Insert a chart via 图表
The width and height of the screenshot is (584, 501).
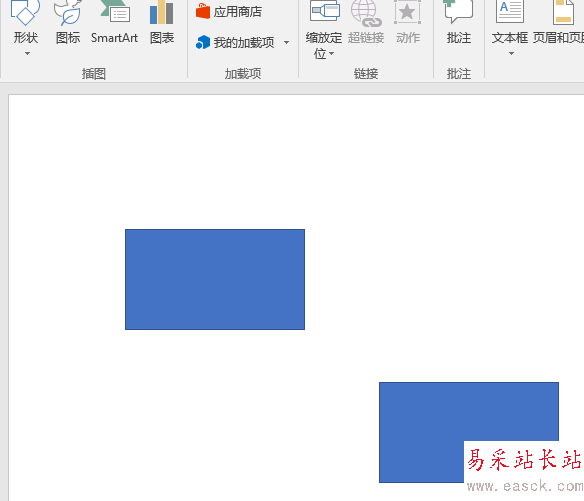click(x=162, y=22)
